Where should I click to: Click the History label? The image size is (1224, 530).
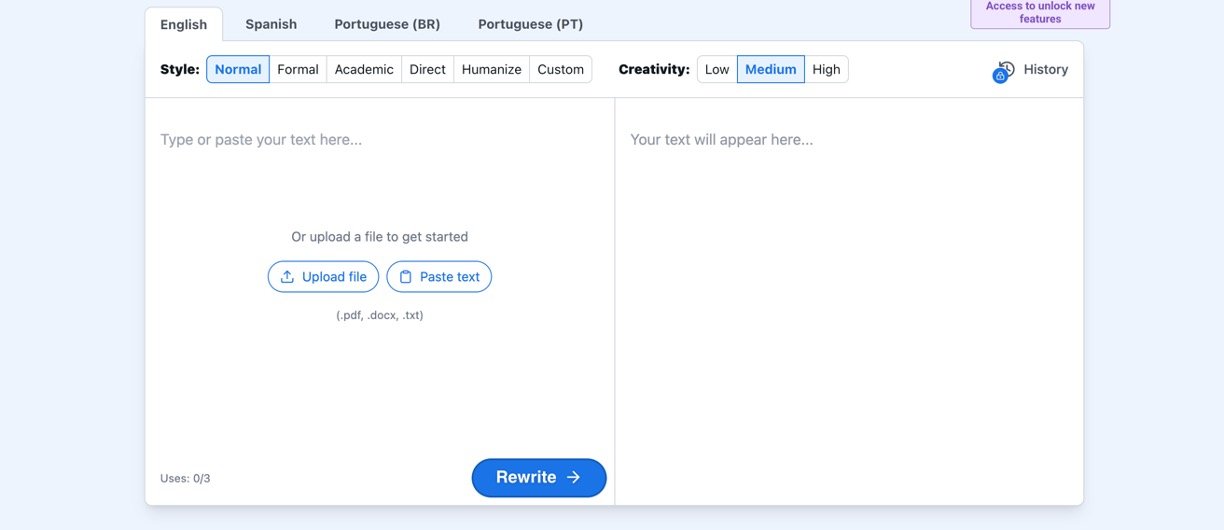click(x=1046, y=69)
